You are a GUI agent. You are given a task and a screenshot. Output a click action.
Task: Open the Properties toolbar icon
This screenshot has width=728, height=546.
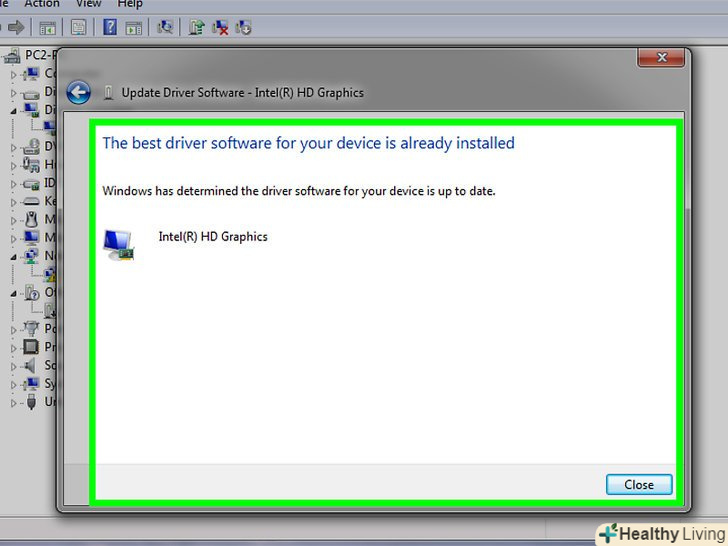click(x=78, y=27)
